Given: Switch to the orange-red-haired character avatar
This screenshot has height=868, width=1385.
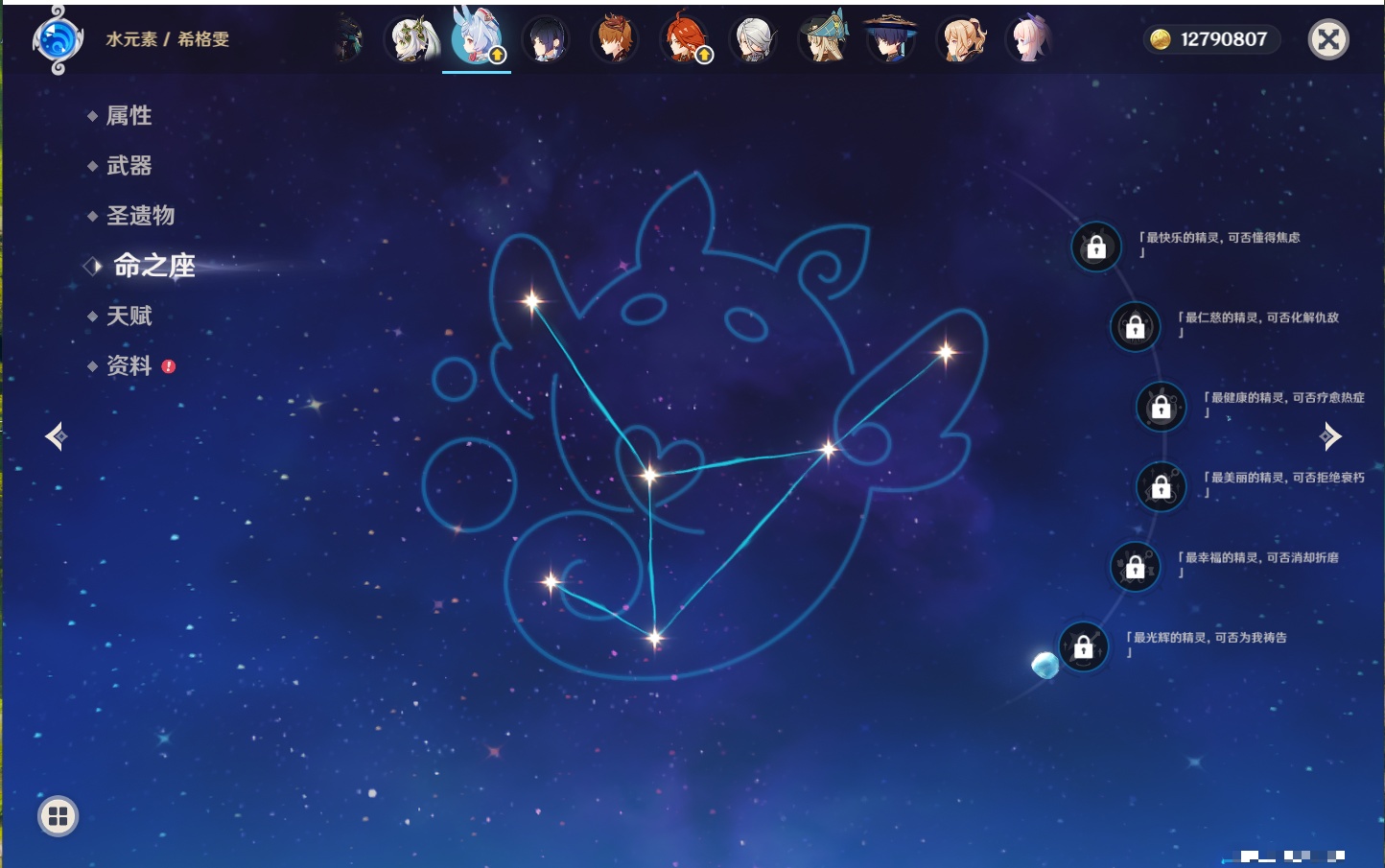Looking at the screenshot, I should (685, 39).
